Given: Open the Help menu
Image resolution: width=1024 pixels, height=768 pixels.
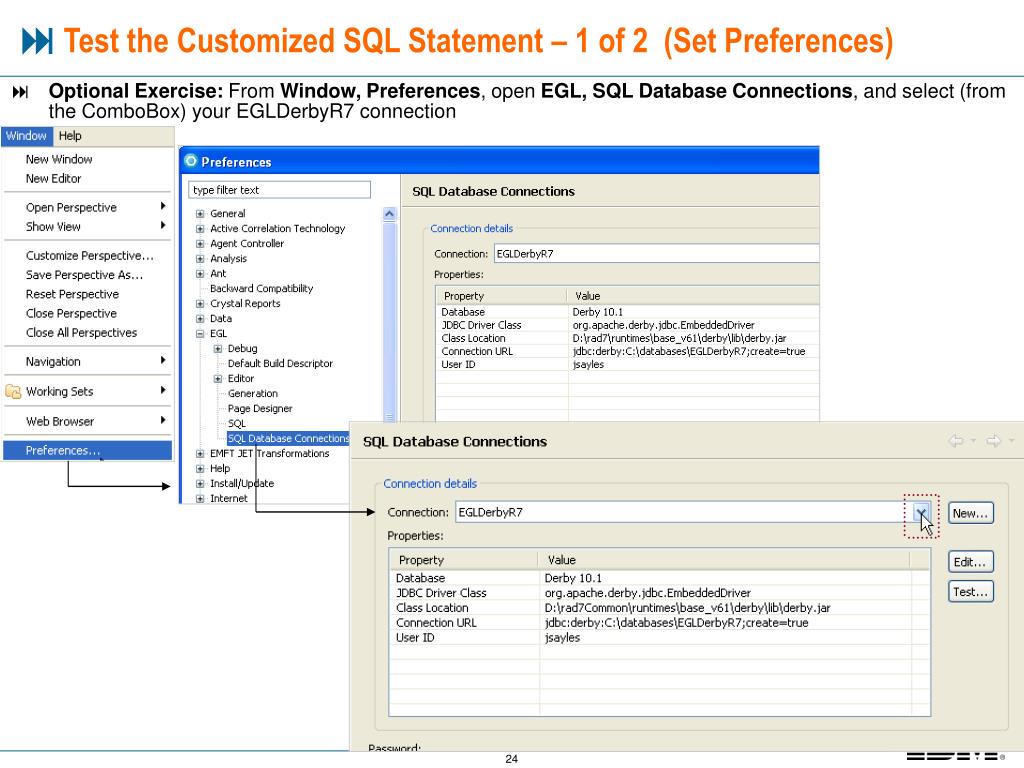Looking at the screenshot, I should [x=70, y=136].
